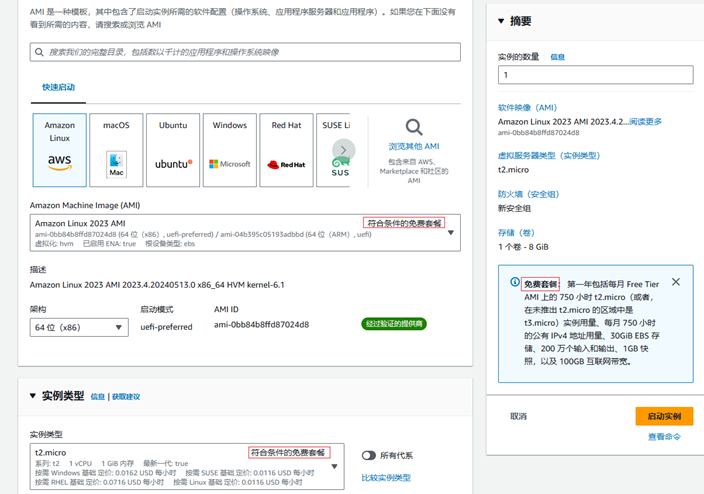
Task: Open the 虚拟服务器类型 (实例类型) link
Action: [549, 156]
